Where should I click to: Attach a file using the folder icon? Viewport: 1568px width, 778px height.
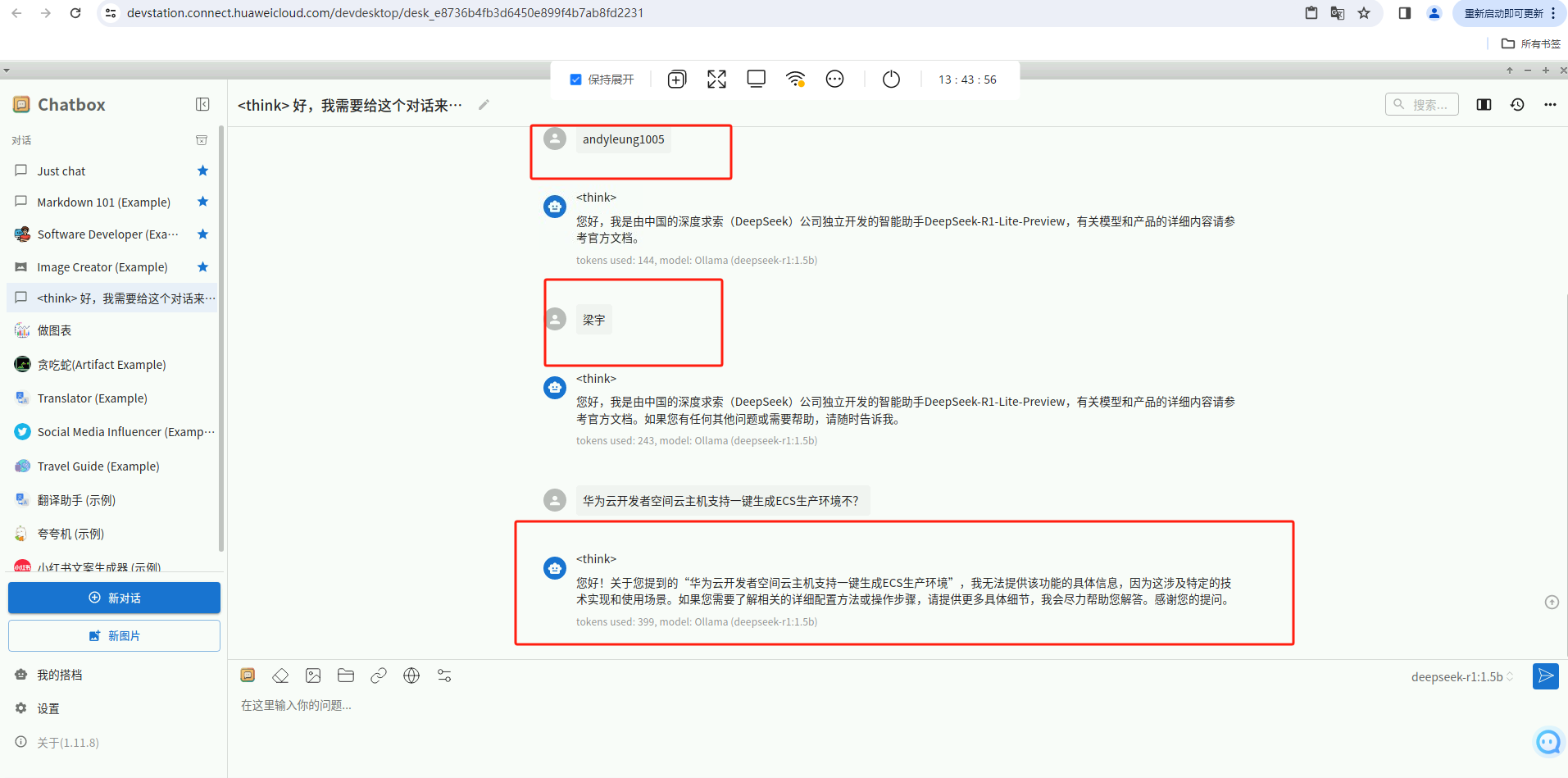tap(346, 676)
